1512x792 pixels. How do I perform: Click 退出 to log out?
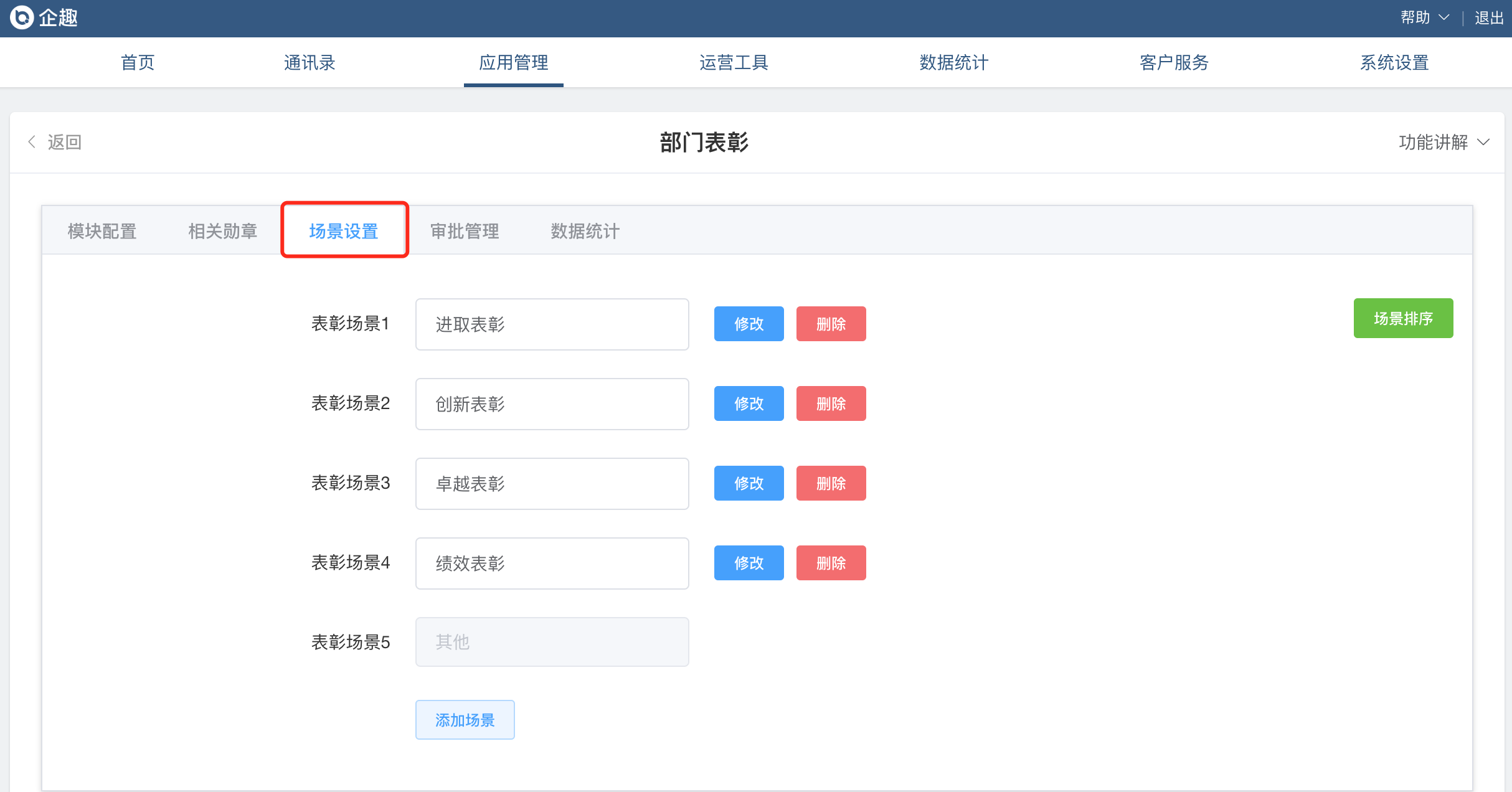pyautogui.click(x=1489, y=17)
